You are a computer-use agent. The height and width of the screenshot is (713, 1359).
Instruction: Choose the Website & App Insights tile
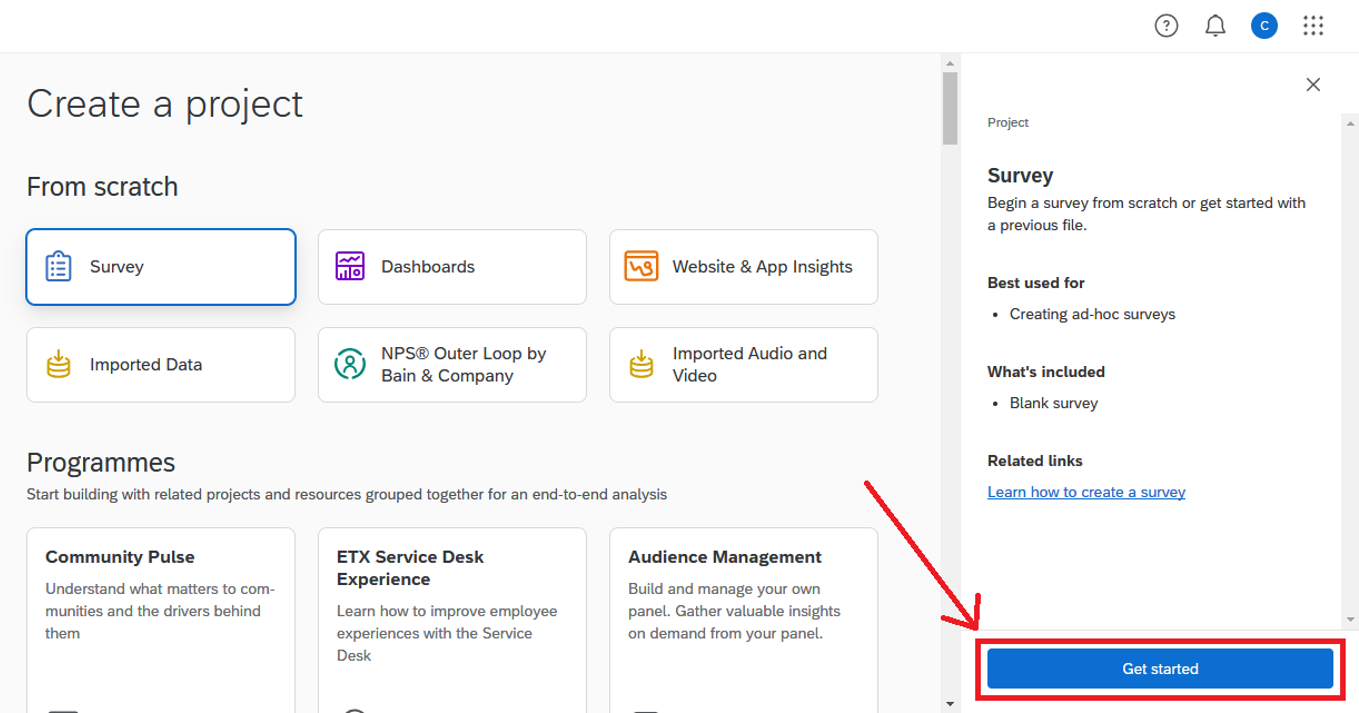point(743,267)
